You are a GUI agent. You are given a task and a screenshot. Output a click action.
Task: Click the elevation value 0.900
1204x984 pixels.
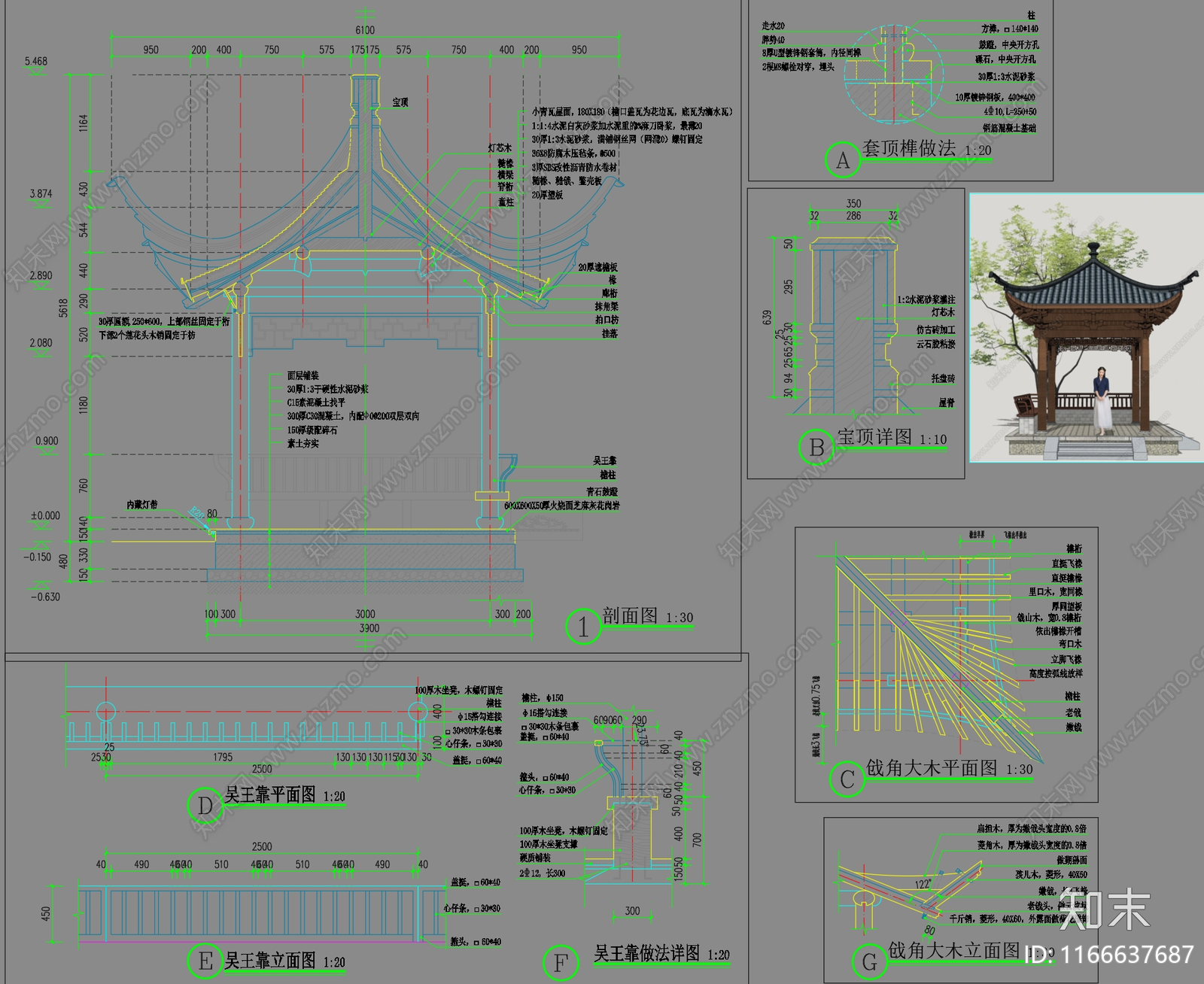[x=47, y=441]
